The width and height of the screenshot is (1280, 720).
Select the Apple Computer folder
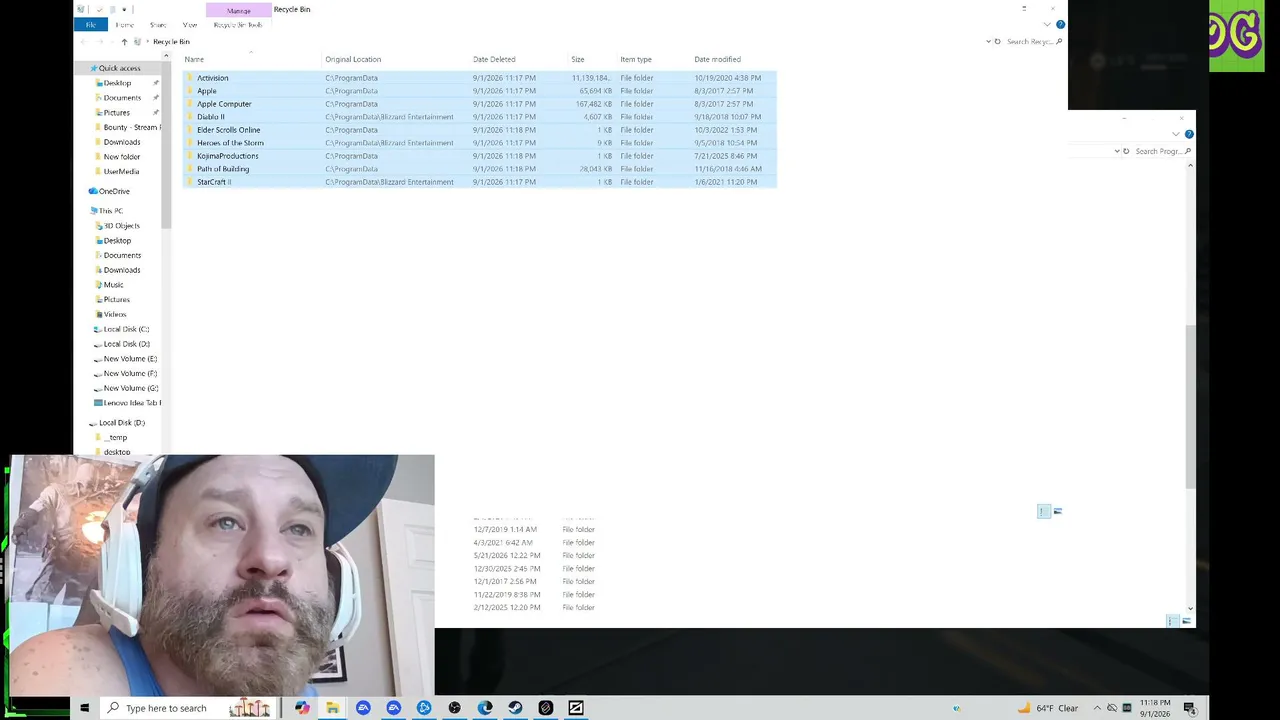pos(480,104)
